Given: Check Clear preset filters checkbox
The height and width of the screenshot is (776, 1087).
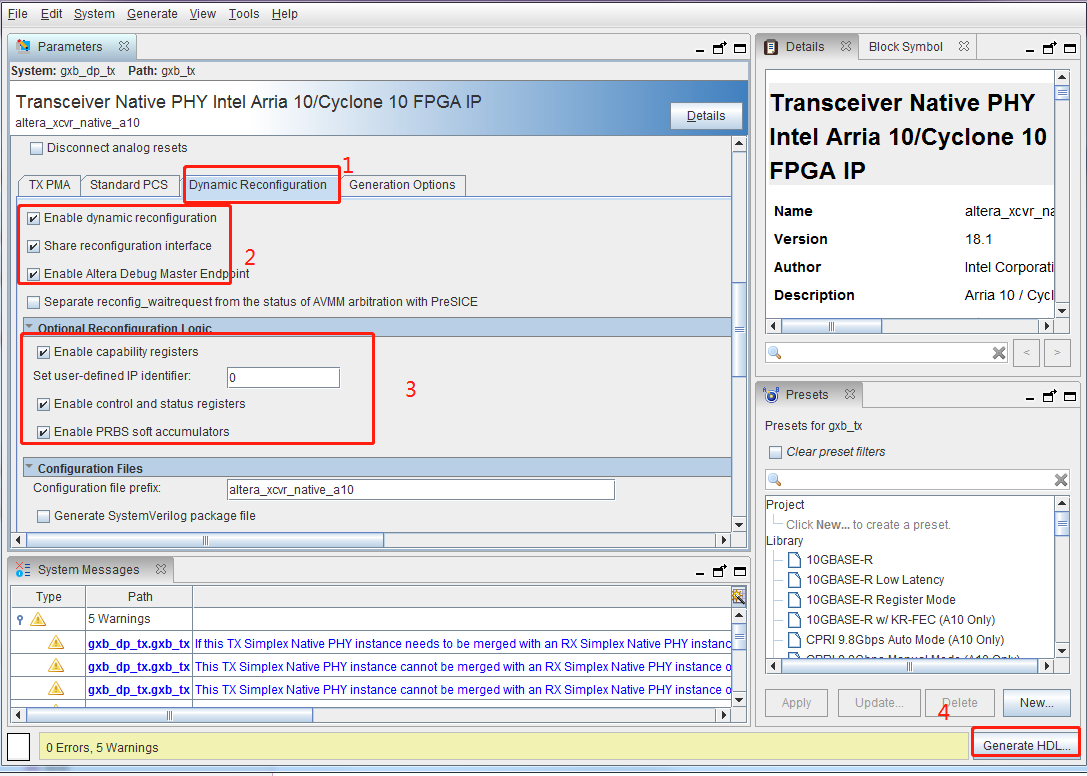Looking at the screenshot, I should (x=776, y=452).
